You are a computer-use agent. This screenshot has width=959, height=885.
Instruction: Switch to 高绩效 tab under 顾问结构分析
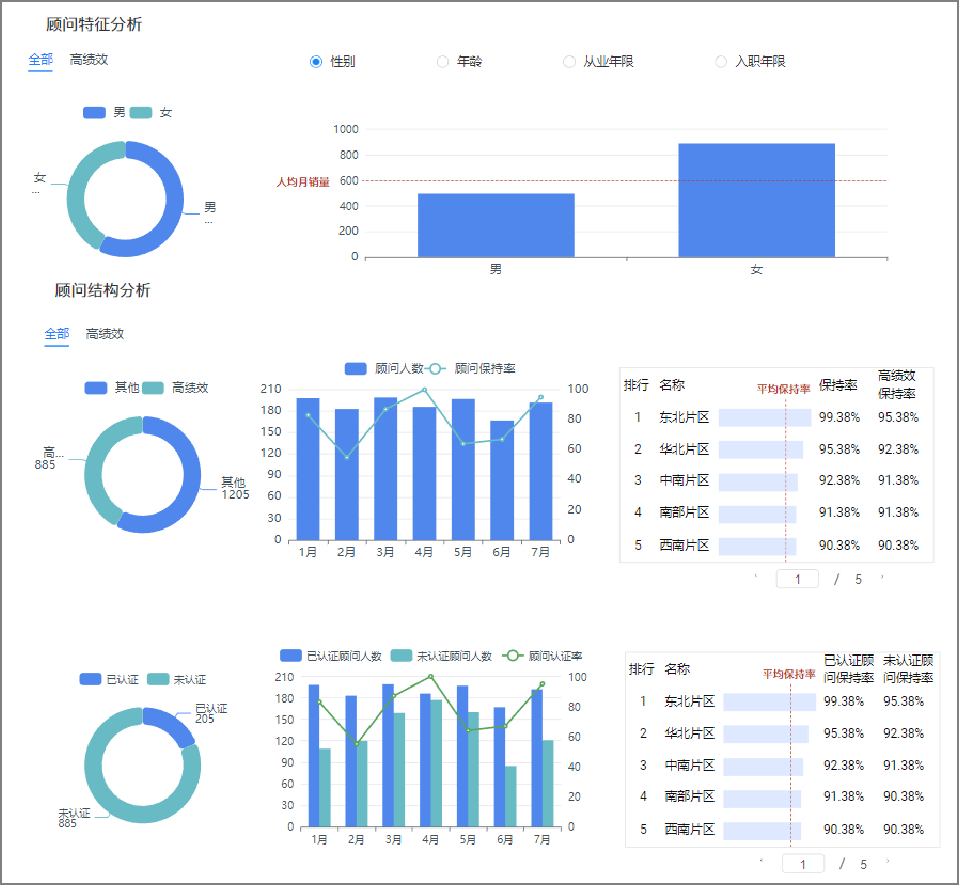tap(105, 334)
